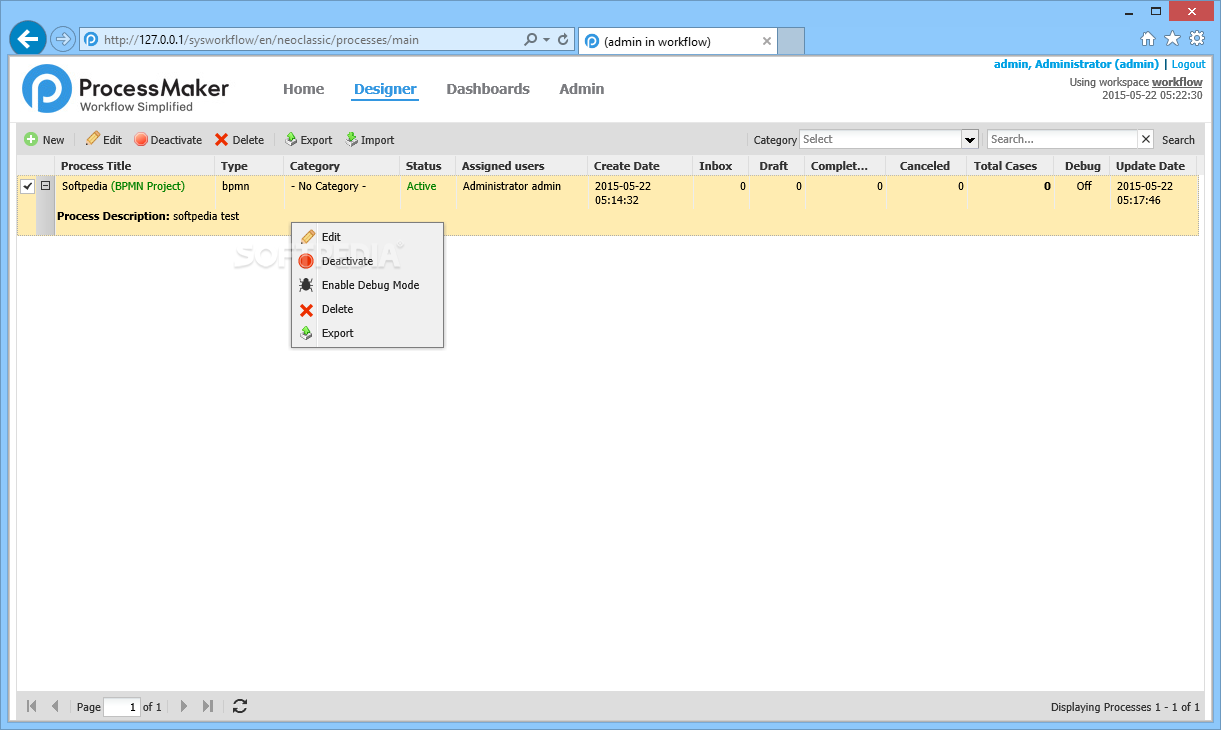The height and width of the screenshot is (730, 1221).
Task: Choose Delete from the context menu
Action: tap(367, 309)
